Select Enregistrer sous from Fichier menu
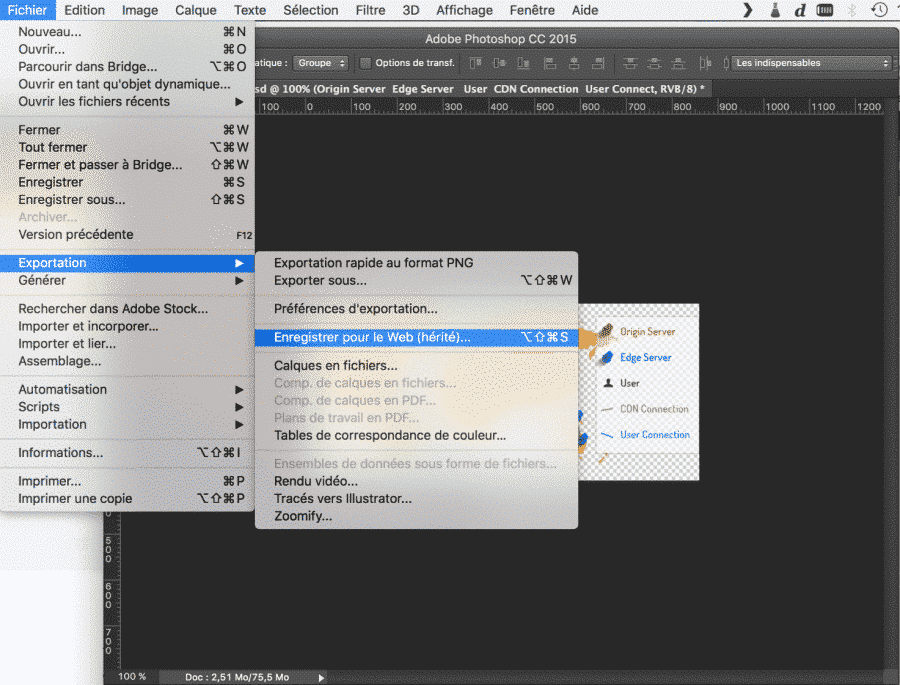The height and width of the screenshot is (685, 900). (72, 200)
